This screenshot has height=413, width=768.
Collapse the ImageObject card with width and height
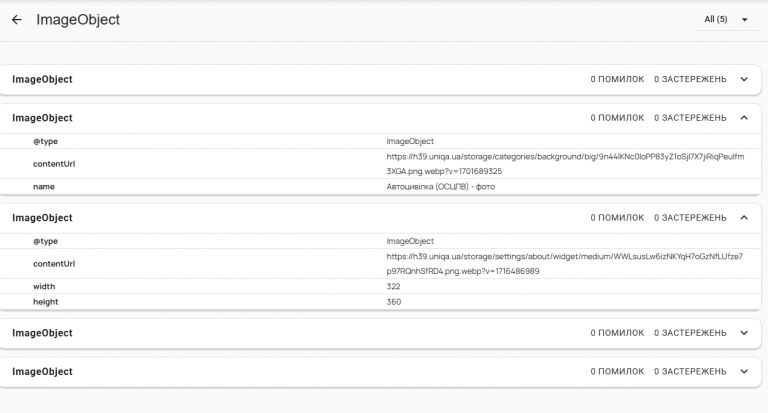pos(743,217)
